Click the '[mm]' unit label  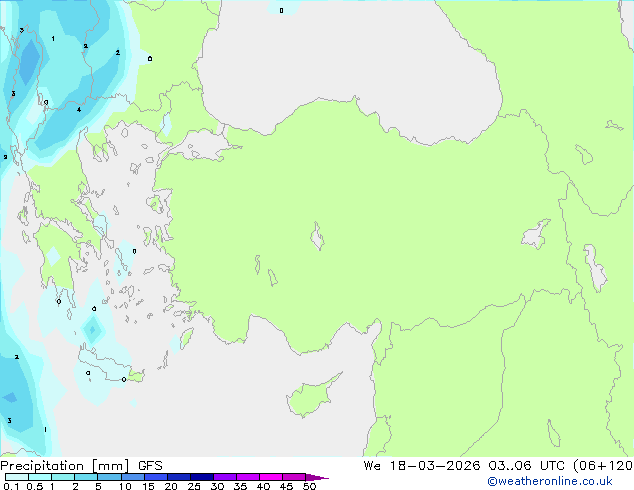coord(111,466)
